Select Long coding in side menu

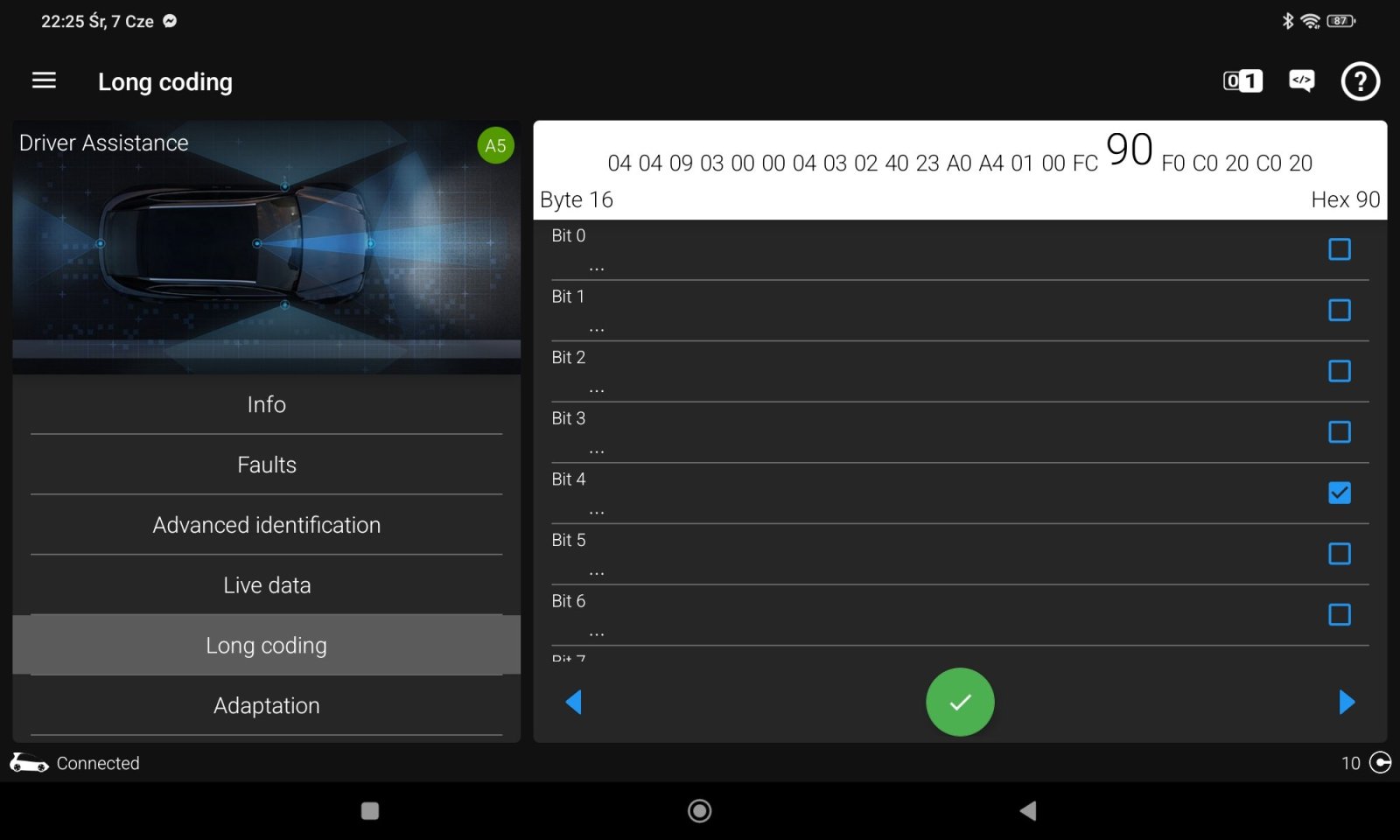[267, 645]
